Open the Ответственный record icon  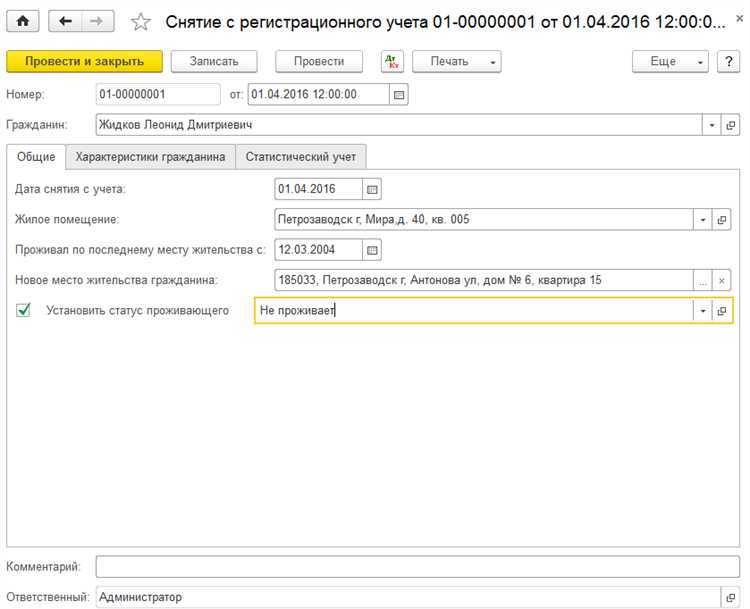[x=730, y=598]
